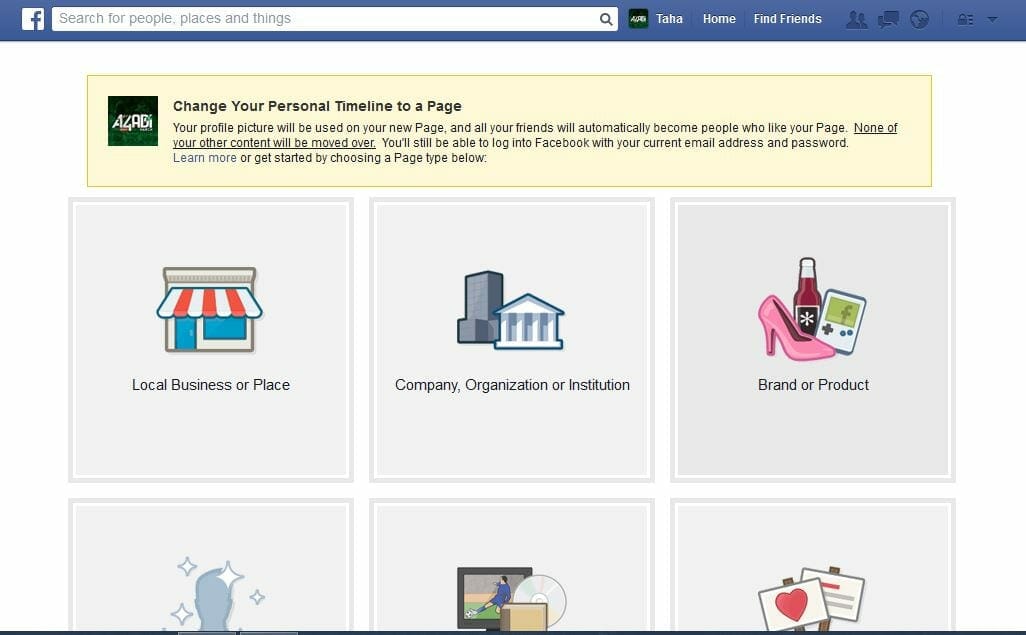This screenshot has width=1026, height=635.
Task: Select the Company, Organization or Institution tile
Action: [511, 340]
